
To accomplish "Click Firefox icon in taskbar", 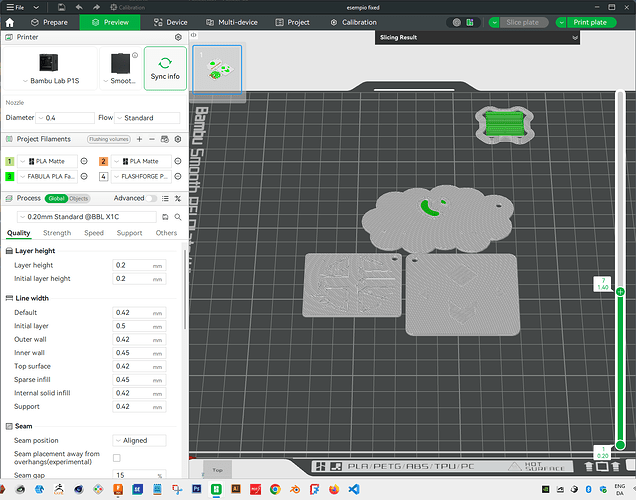I will pos(334,489).
